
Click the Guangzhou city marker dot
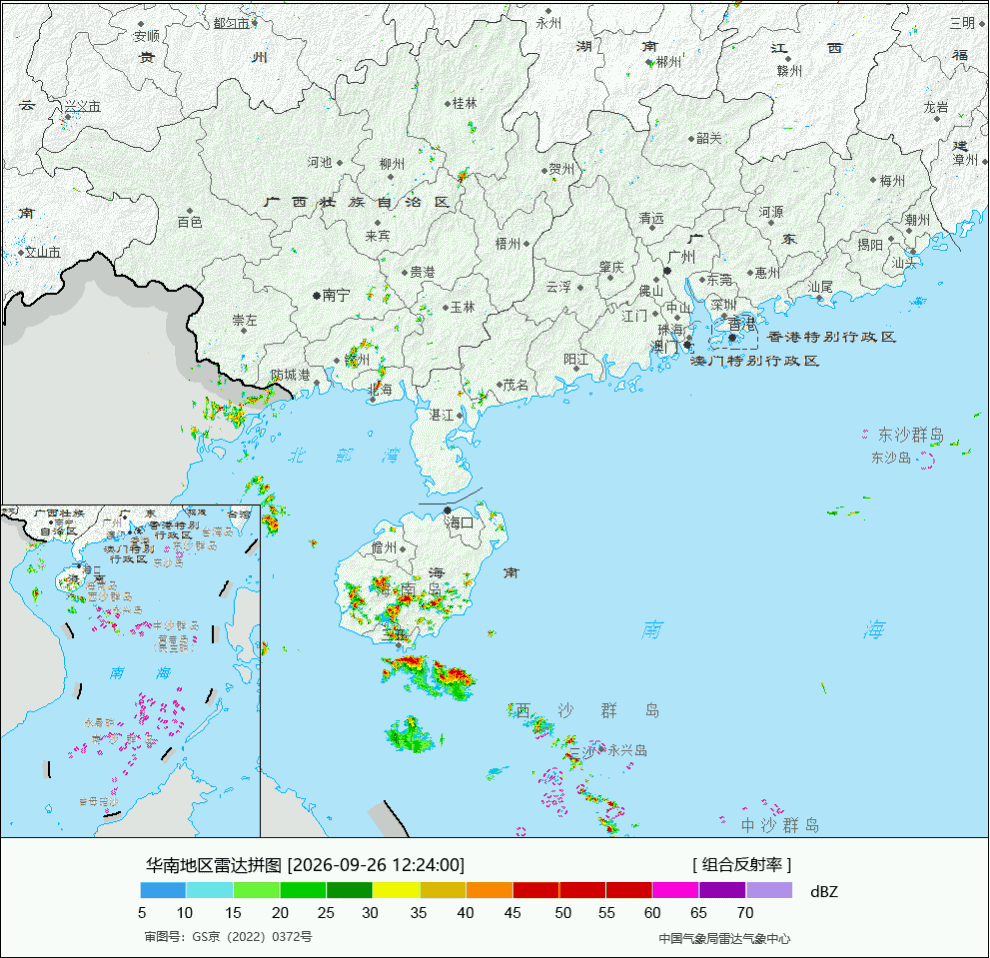click(x=667, y=271)
